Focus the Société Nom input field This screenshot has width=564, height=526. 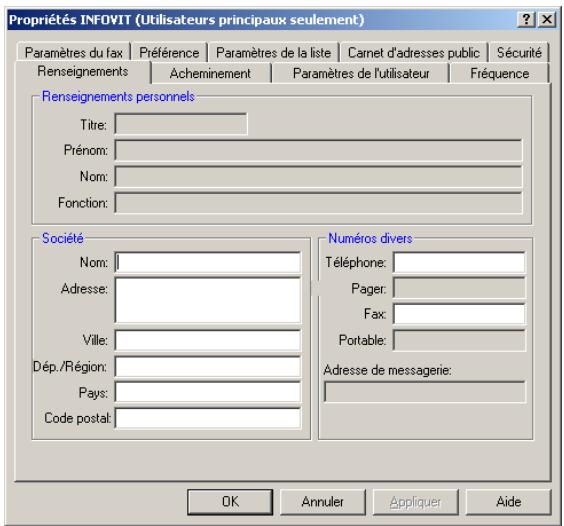208,262
